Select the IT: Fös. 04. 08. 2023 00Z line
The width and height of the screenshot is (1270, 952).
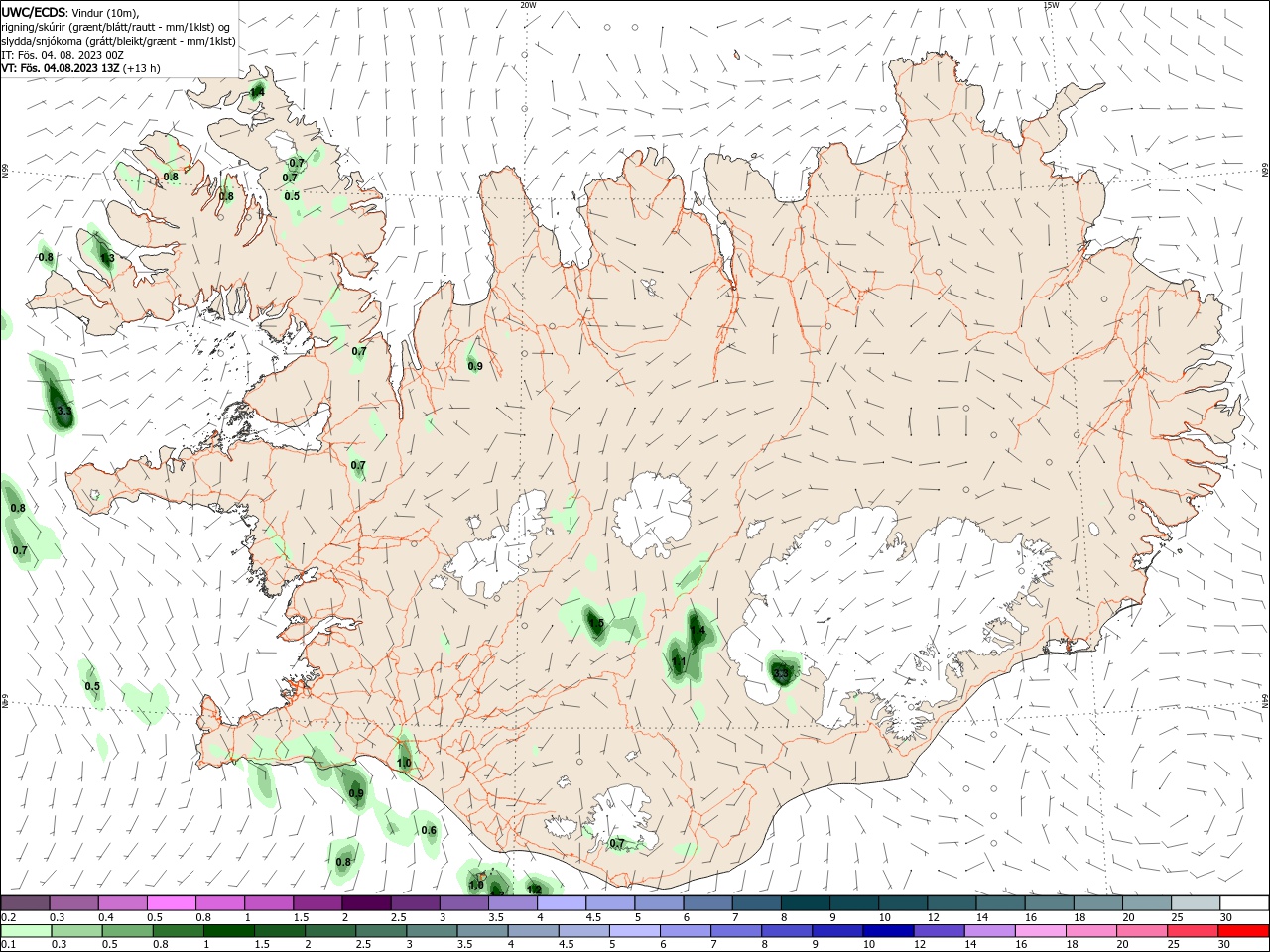coord(62,55)
